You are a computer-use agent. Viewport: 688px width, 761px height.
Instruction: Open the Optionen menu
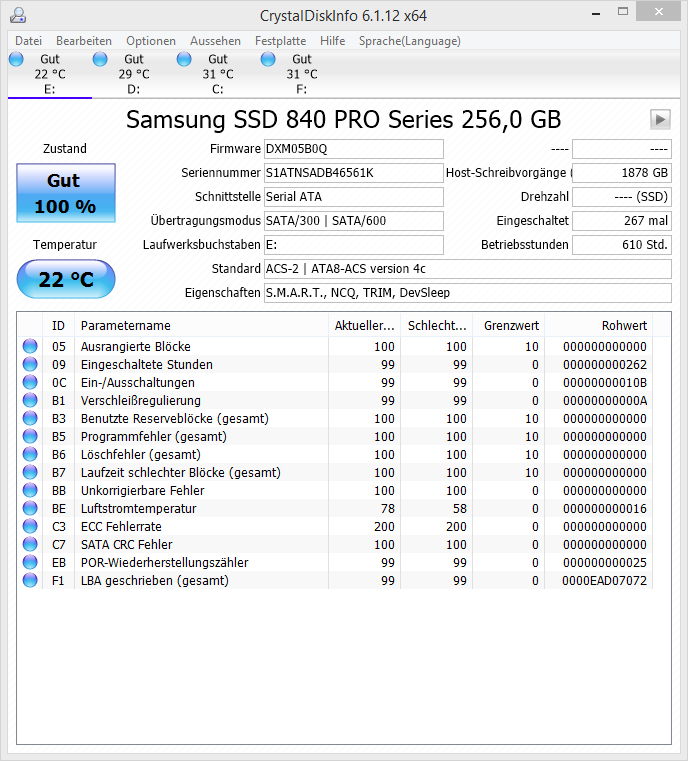[x=151, y=41]
